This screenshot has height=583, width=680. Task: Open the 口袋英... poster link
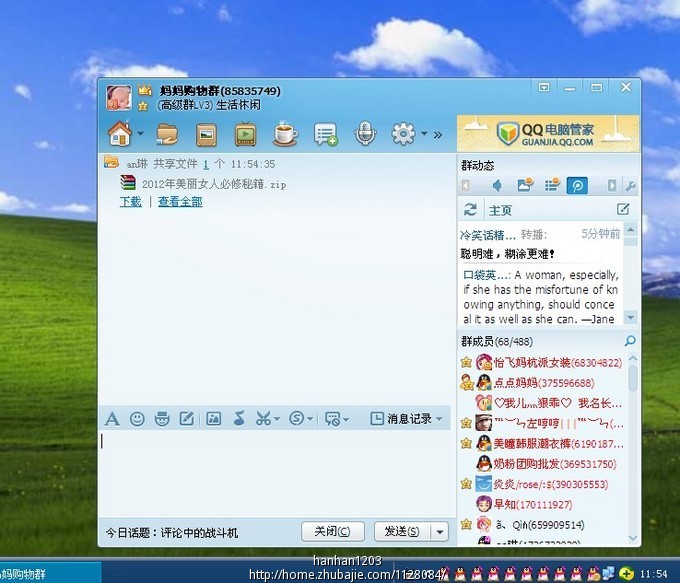[x=485, y=275]
